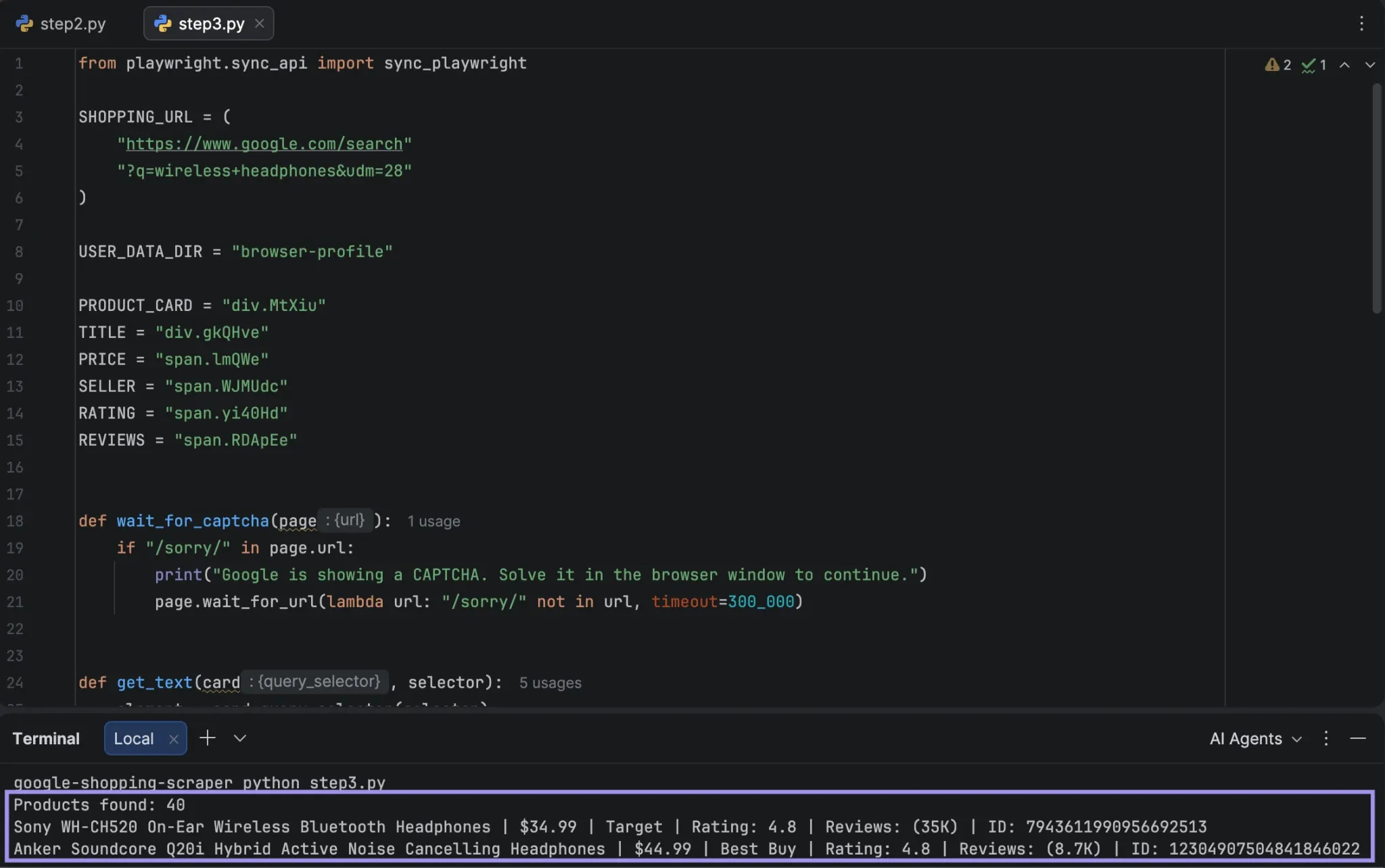
Task: Click the '5 usages' hint for get_text
Action: (x=550, y=683)
